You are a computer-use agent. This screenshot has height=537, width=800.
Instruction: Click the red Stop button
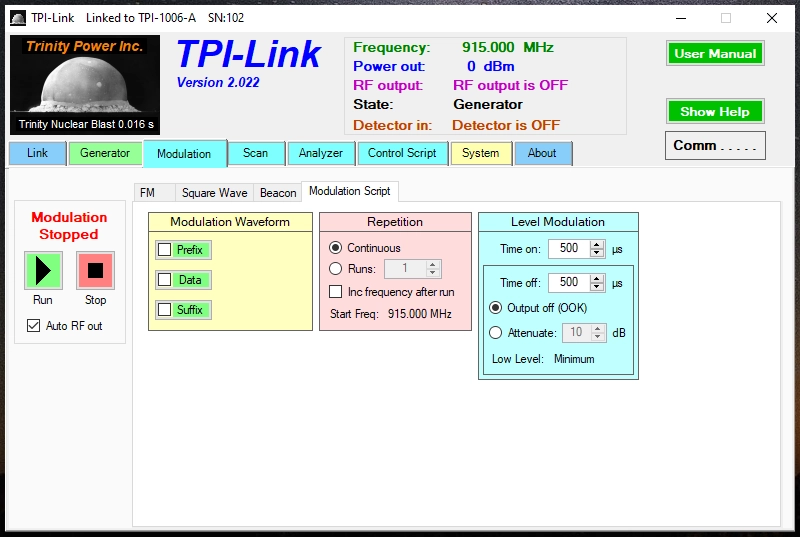pyautogui.click(x=95, y=270)
